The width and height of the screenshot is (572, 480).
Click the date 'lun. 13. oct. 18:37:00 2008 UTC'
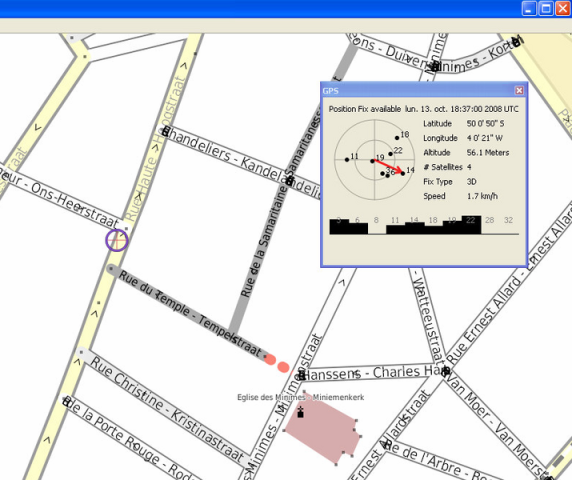click(461, 109)
